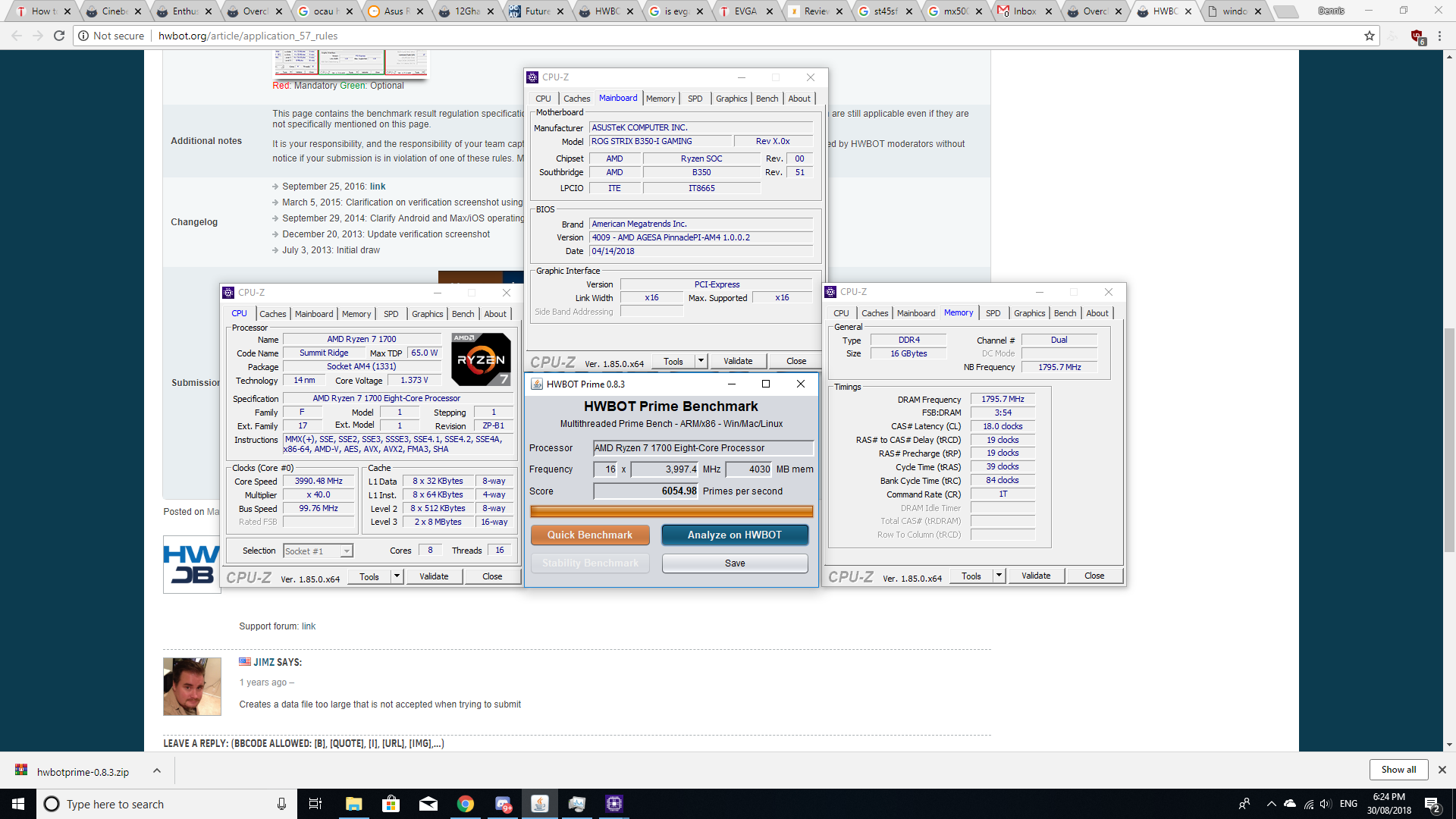1456x819 pixels.
Task: Open the Support forum link
Action: (309, 626)
